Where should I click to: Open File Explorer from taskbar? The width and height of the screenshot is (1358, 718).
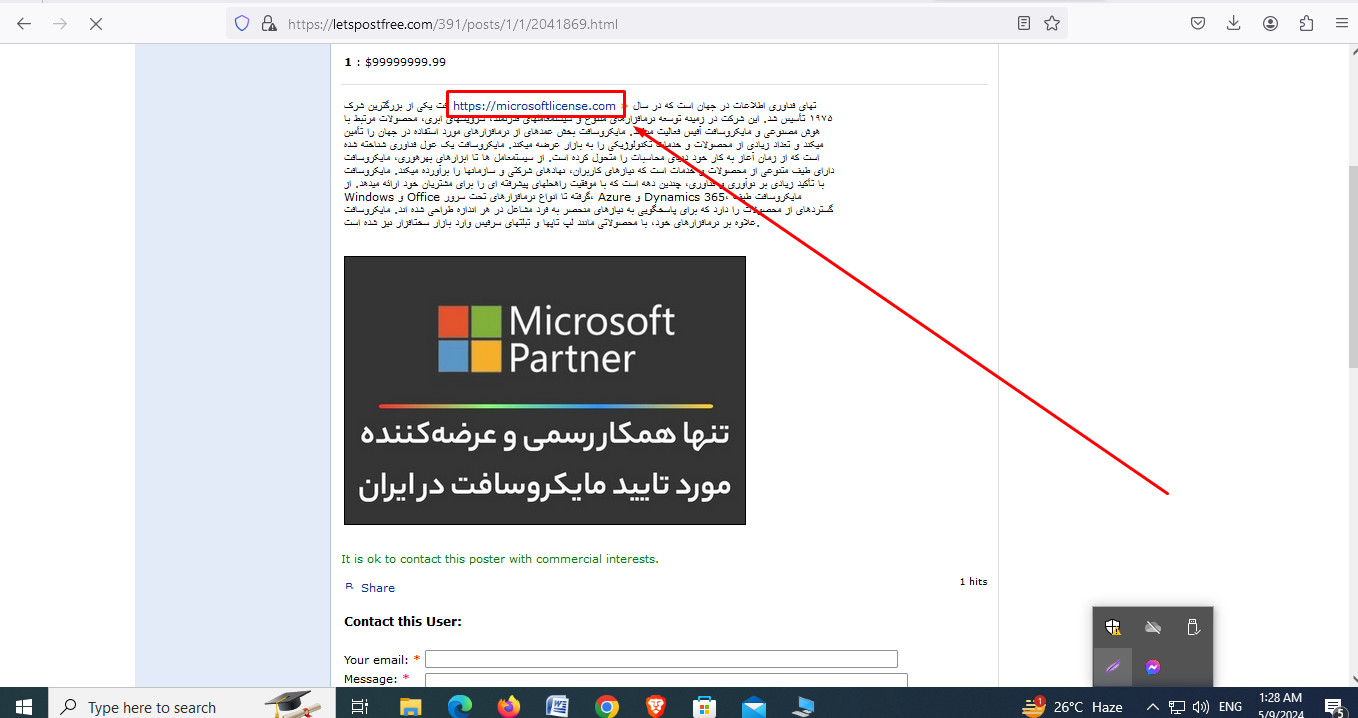point(410,706)
